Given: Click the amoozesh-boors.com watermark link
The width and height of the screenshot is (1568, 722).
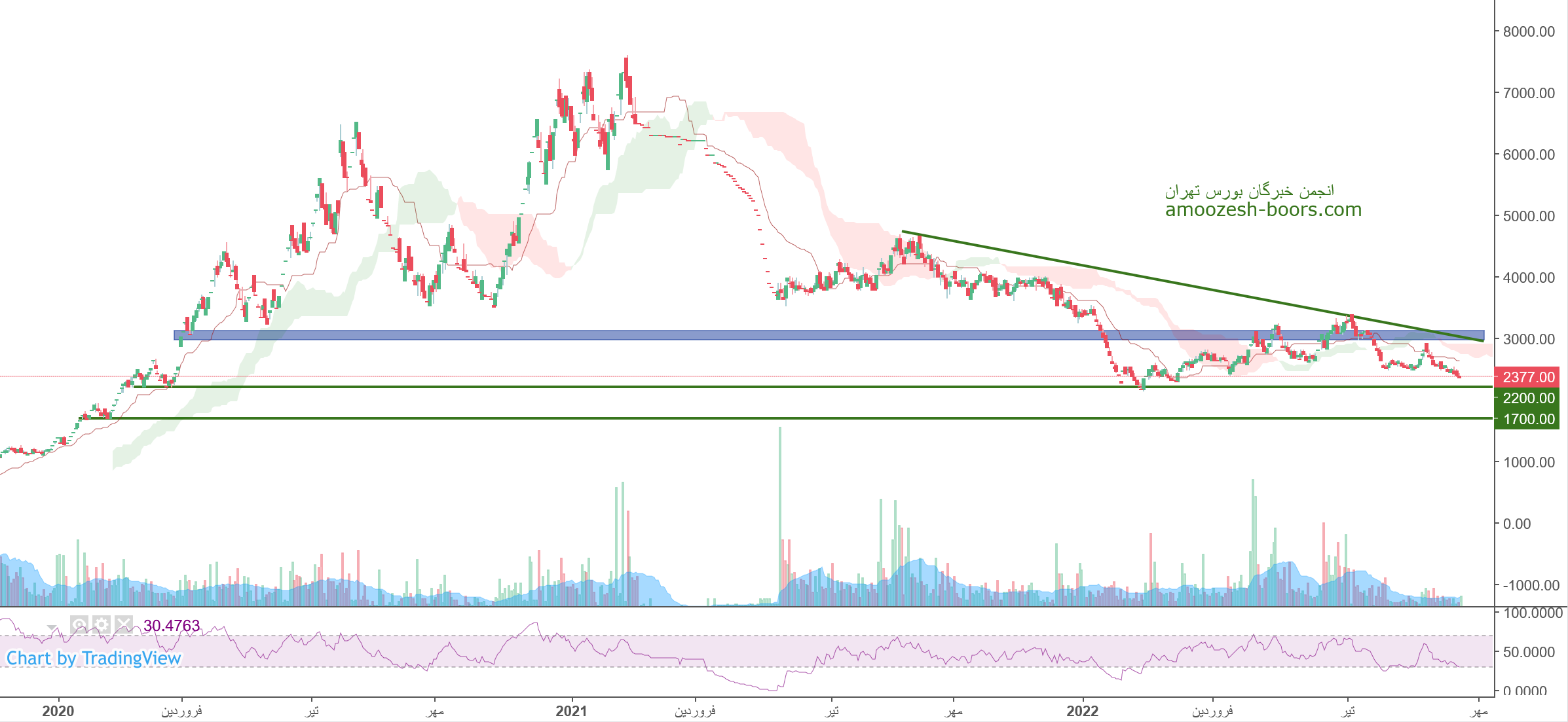Looking at the screenshot, I should point(1263,210).
